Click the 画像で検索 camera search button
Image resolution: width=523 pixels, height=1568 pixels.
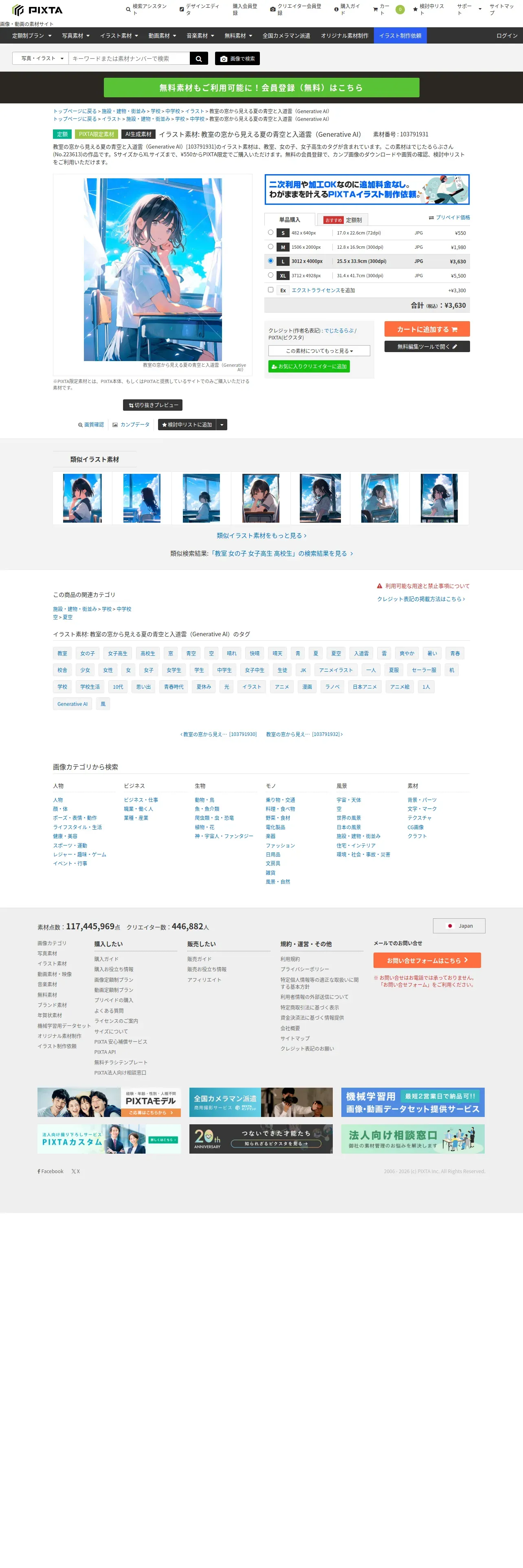click(x=237, y=59)
